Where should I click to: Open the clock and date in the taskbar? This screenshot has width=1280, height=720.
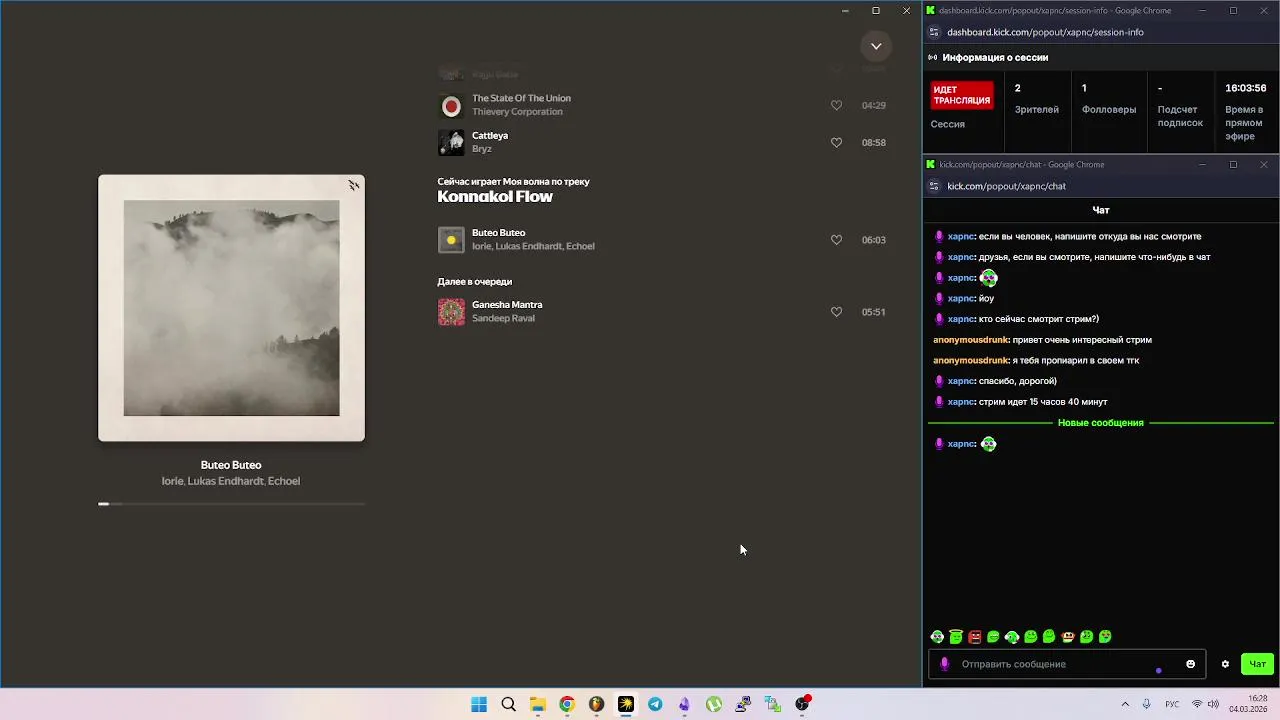(1248, 704)
